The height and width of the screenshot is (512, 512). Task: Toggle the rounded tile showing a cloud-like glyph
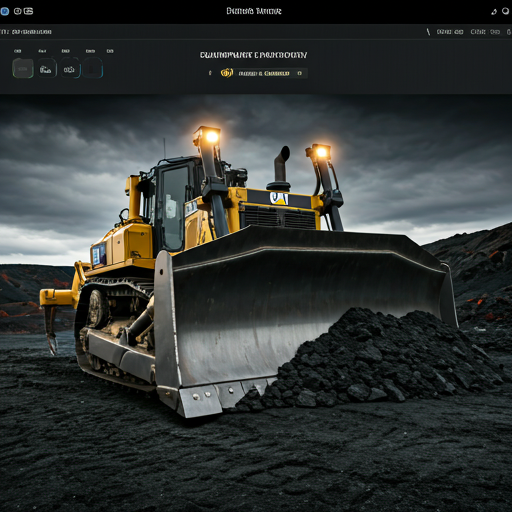46,68
